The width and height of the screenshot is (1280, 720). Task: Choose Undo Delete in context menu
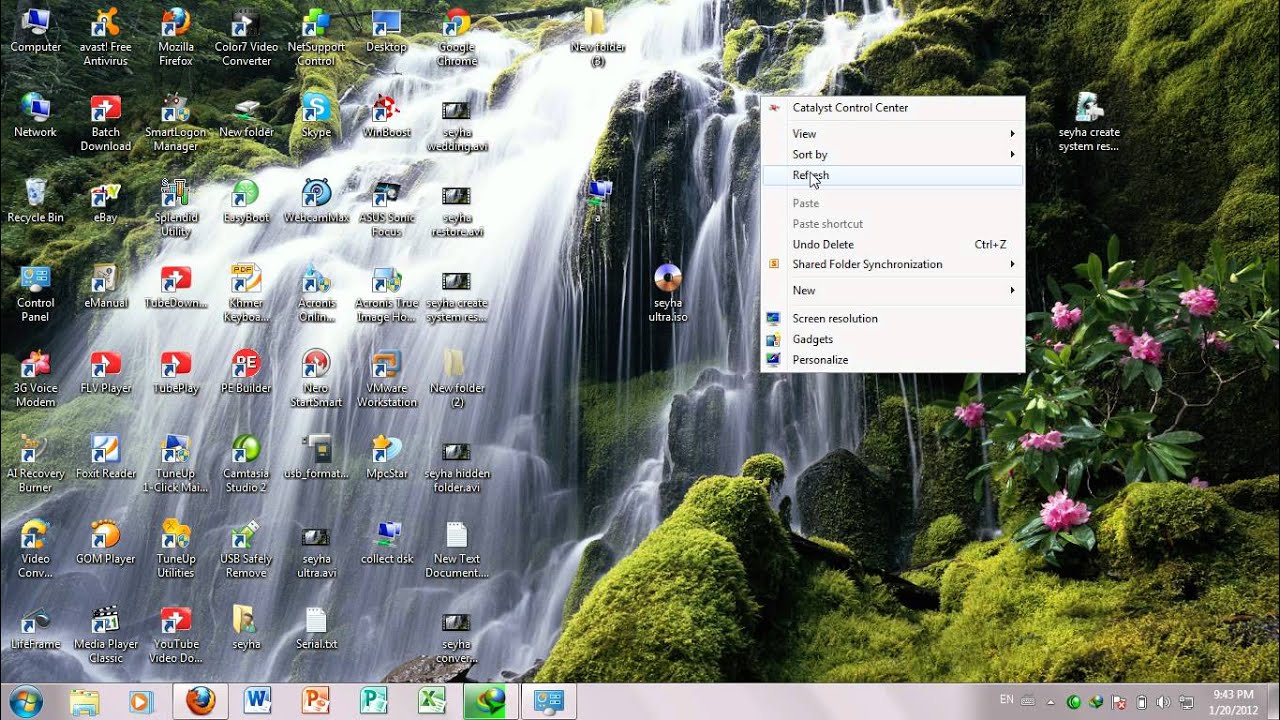(893, 245)
